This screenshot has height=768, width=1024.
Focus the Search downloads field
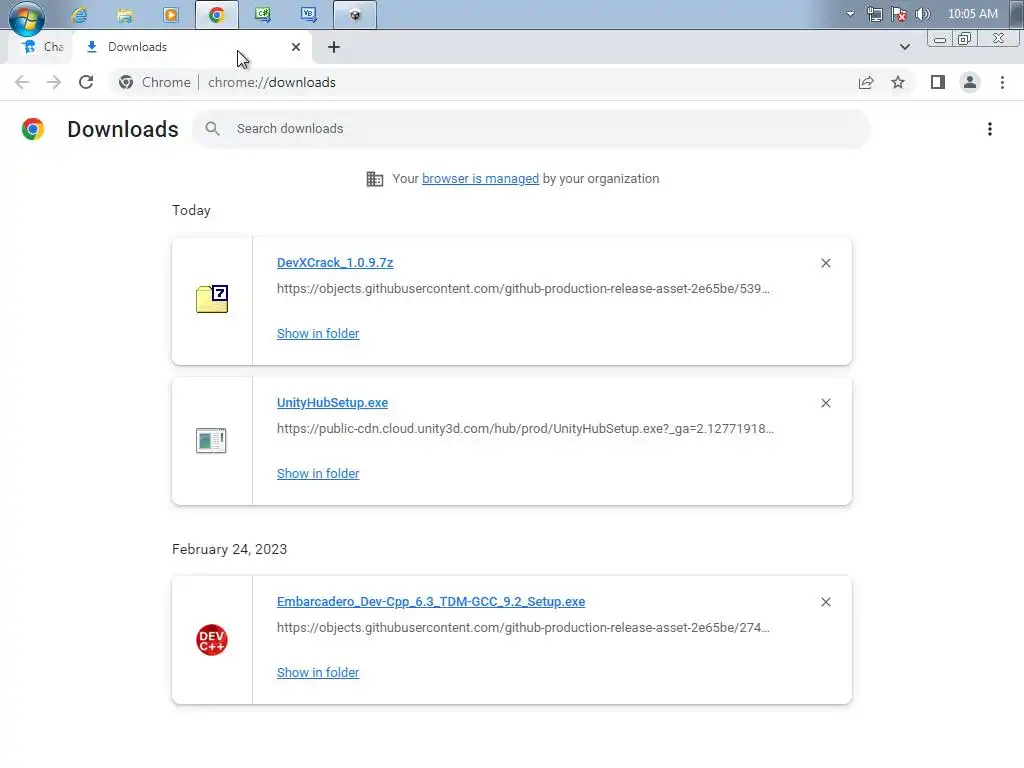point(531,129)
